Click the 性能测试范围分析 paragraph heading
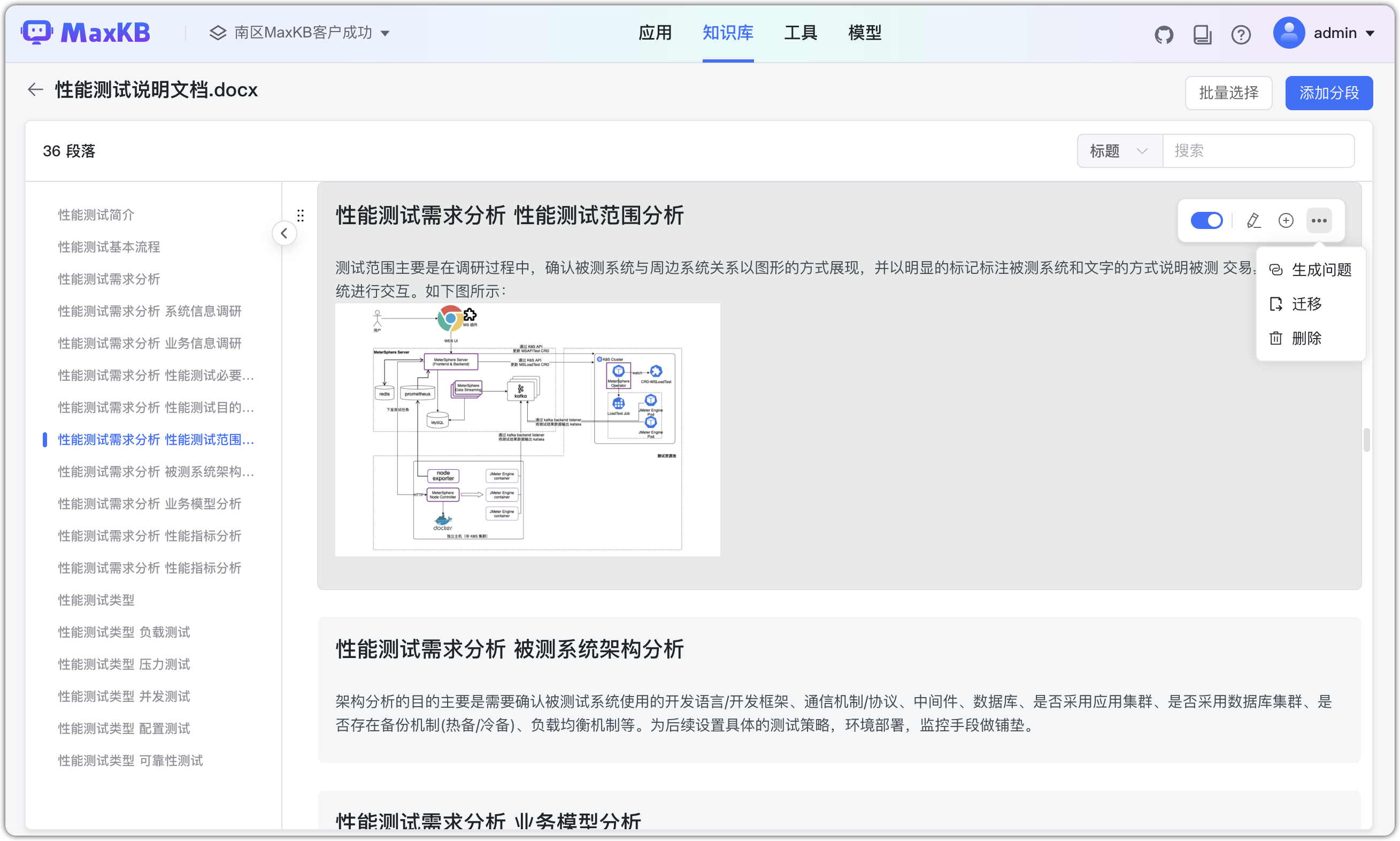 [x=510, y=216]
